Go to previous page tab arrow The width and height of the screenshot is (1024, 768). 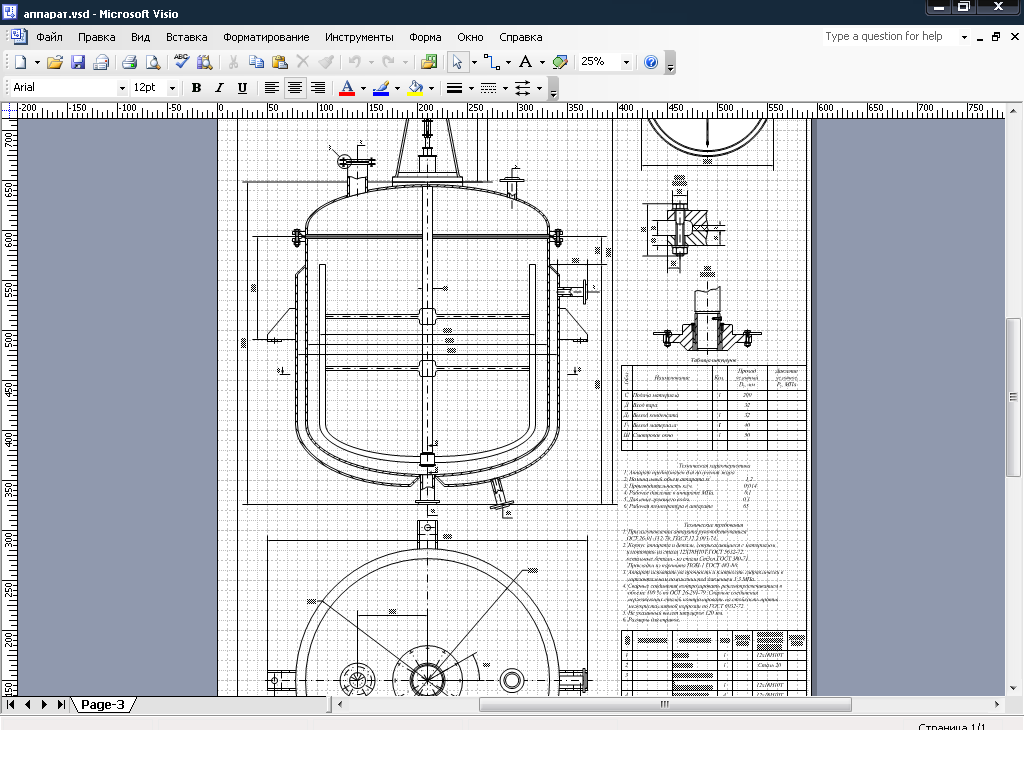coord(27,705)
